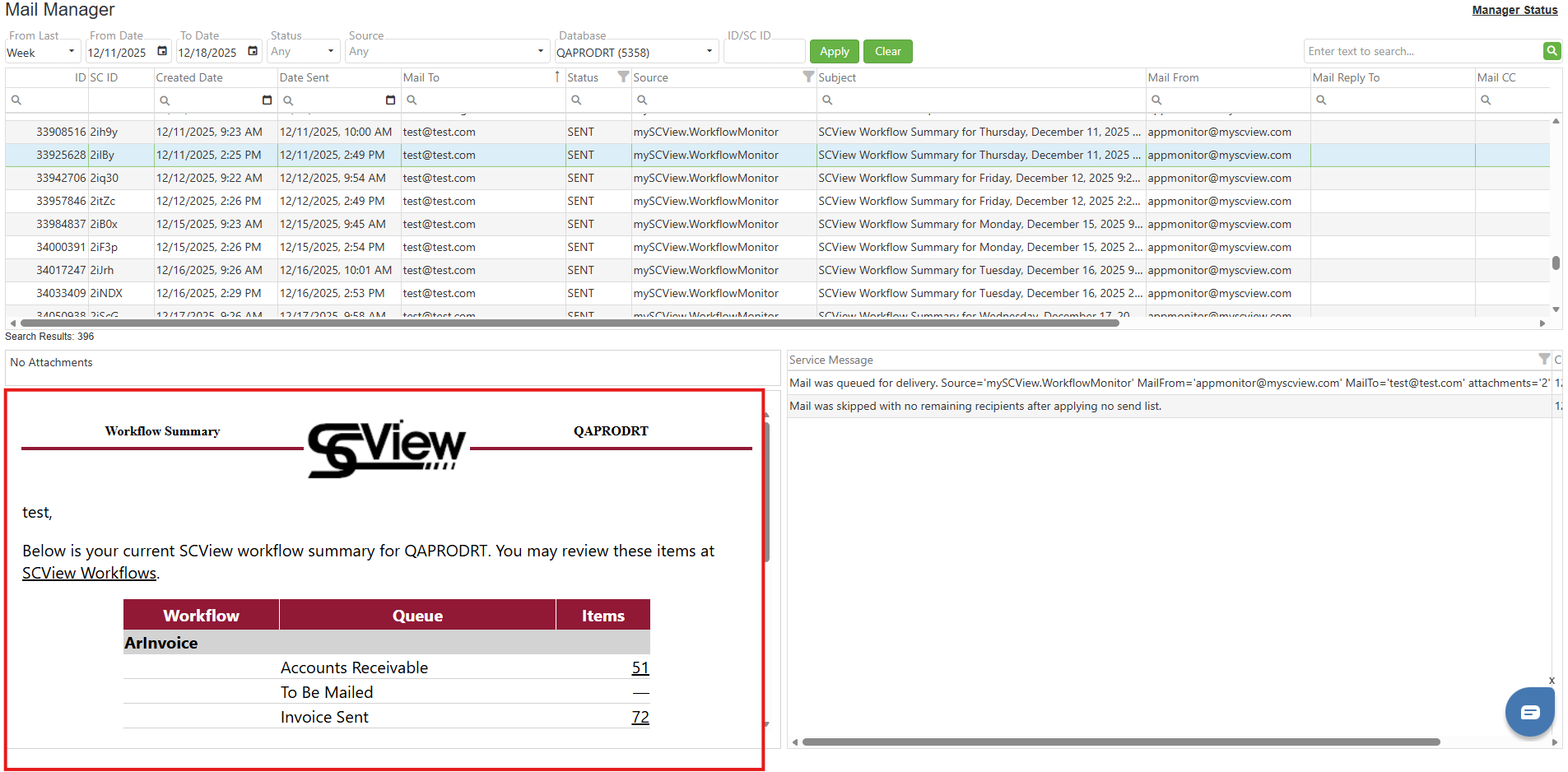Click the Mail To search icon
Viewport: 1568px width, 772px height.
click(412, 100)
